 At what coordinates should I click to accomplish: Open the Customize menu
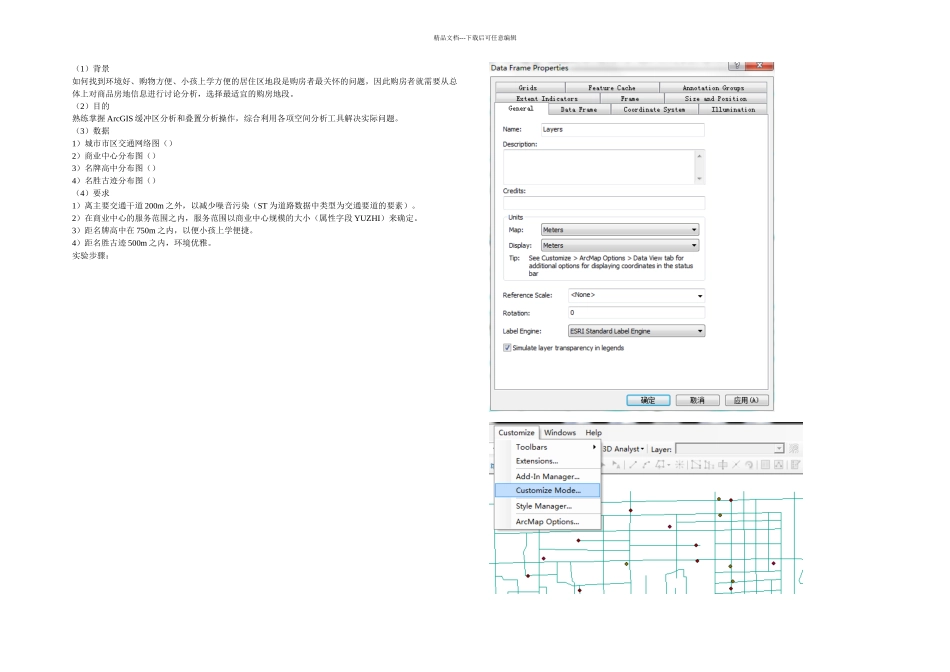pos(517,433)
